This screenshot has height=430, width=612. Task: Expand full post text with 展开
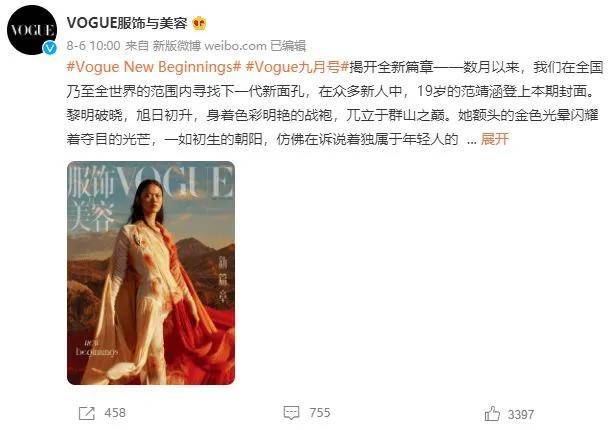click(495, 139)
